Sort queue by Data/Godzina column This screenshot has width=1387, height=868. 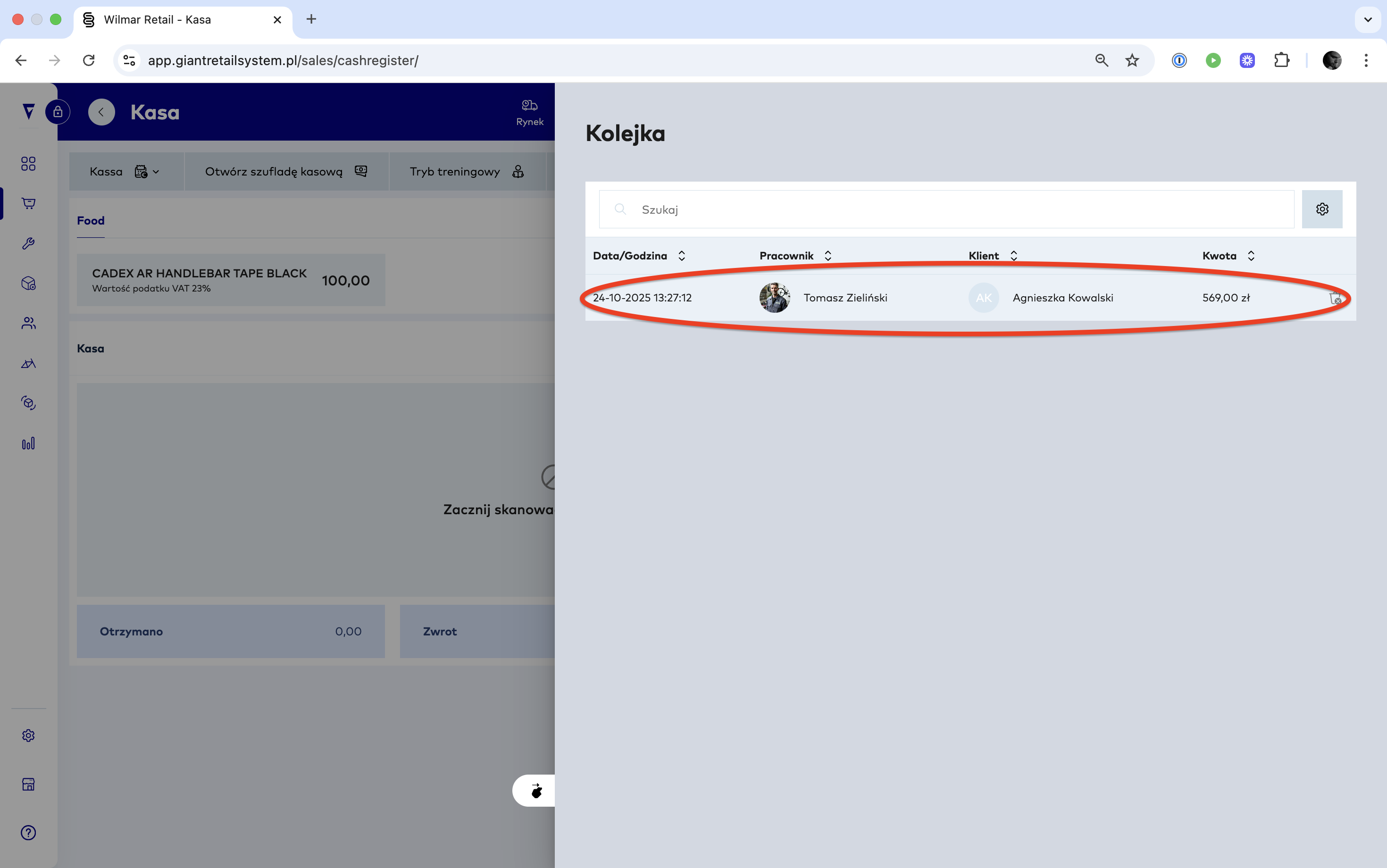click(681, 256)
